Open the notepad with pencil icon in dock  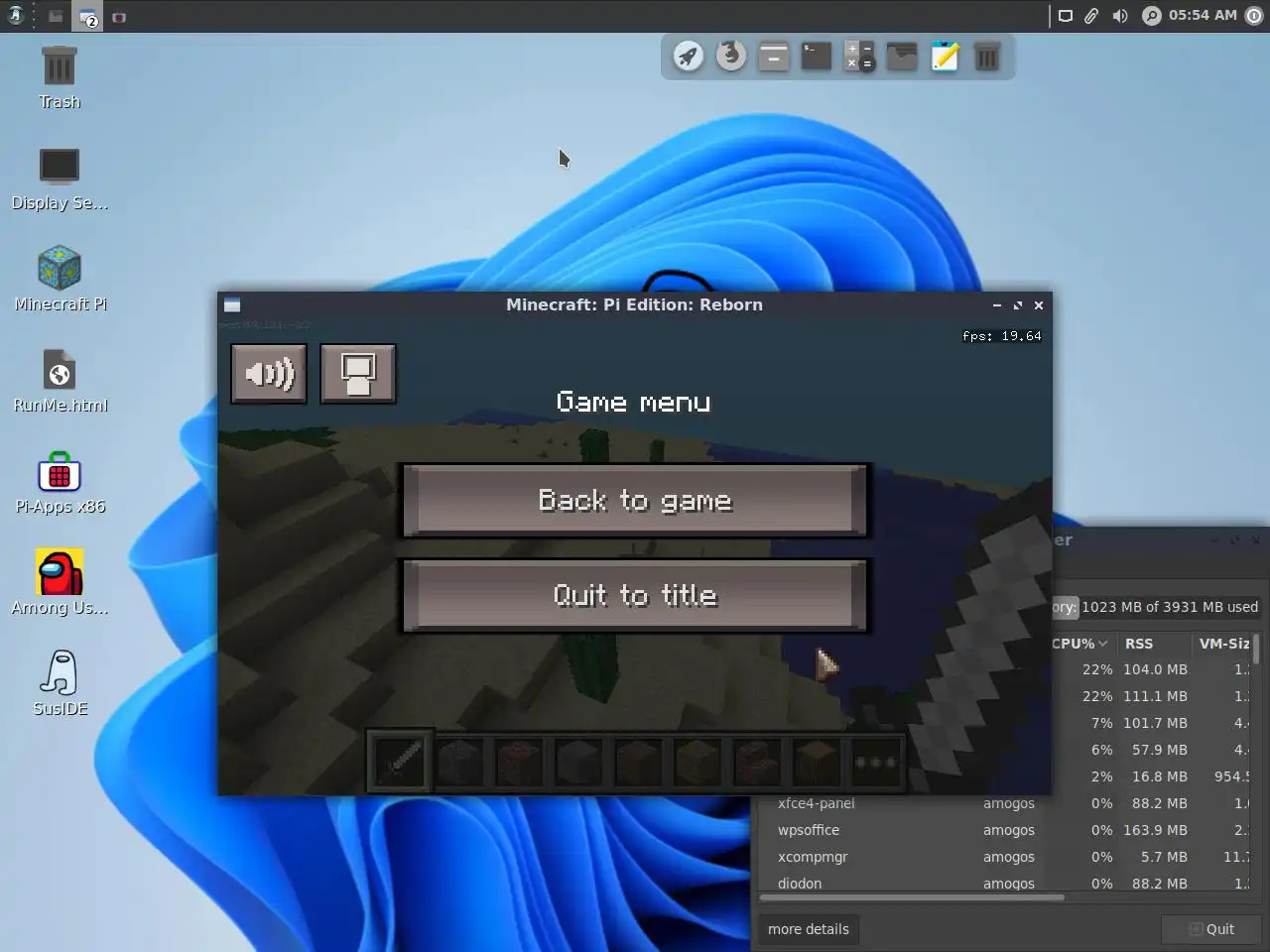click(945, 57)
